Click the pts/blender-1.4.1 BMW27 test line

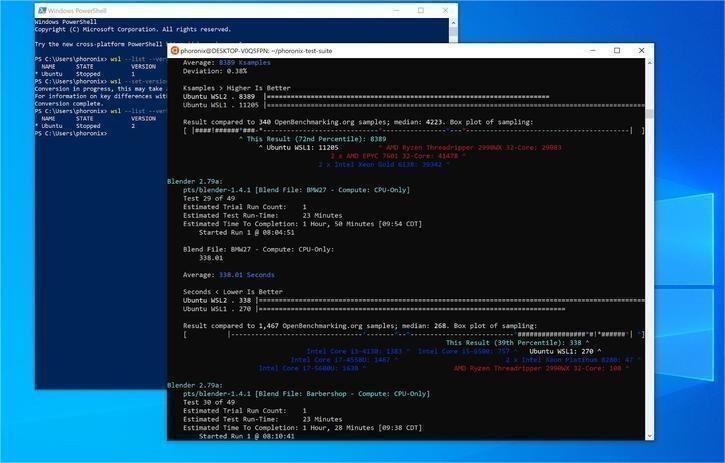pyautogui.click(x=296, y=190)
